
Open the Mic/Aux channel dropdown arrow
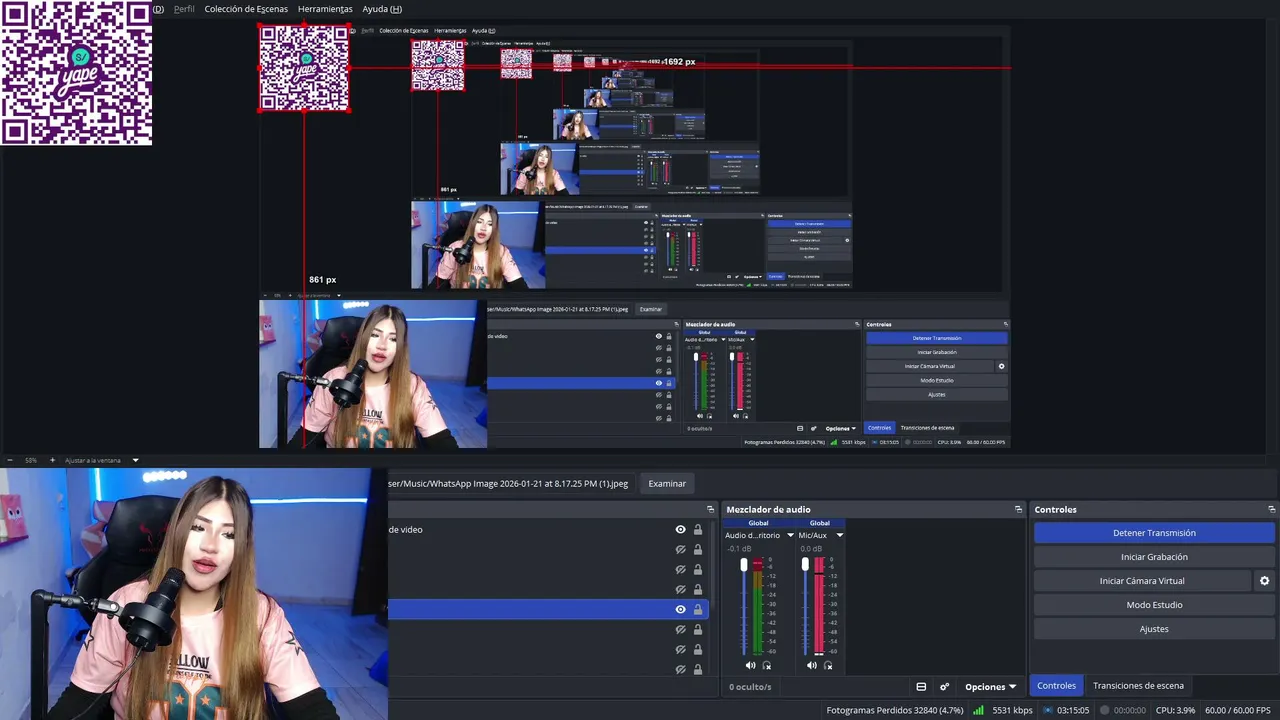pos(839,535)
